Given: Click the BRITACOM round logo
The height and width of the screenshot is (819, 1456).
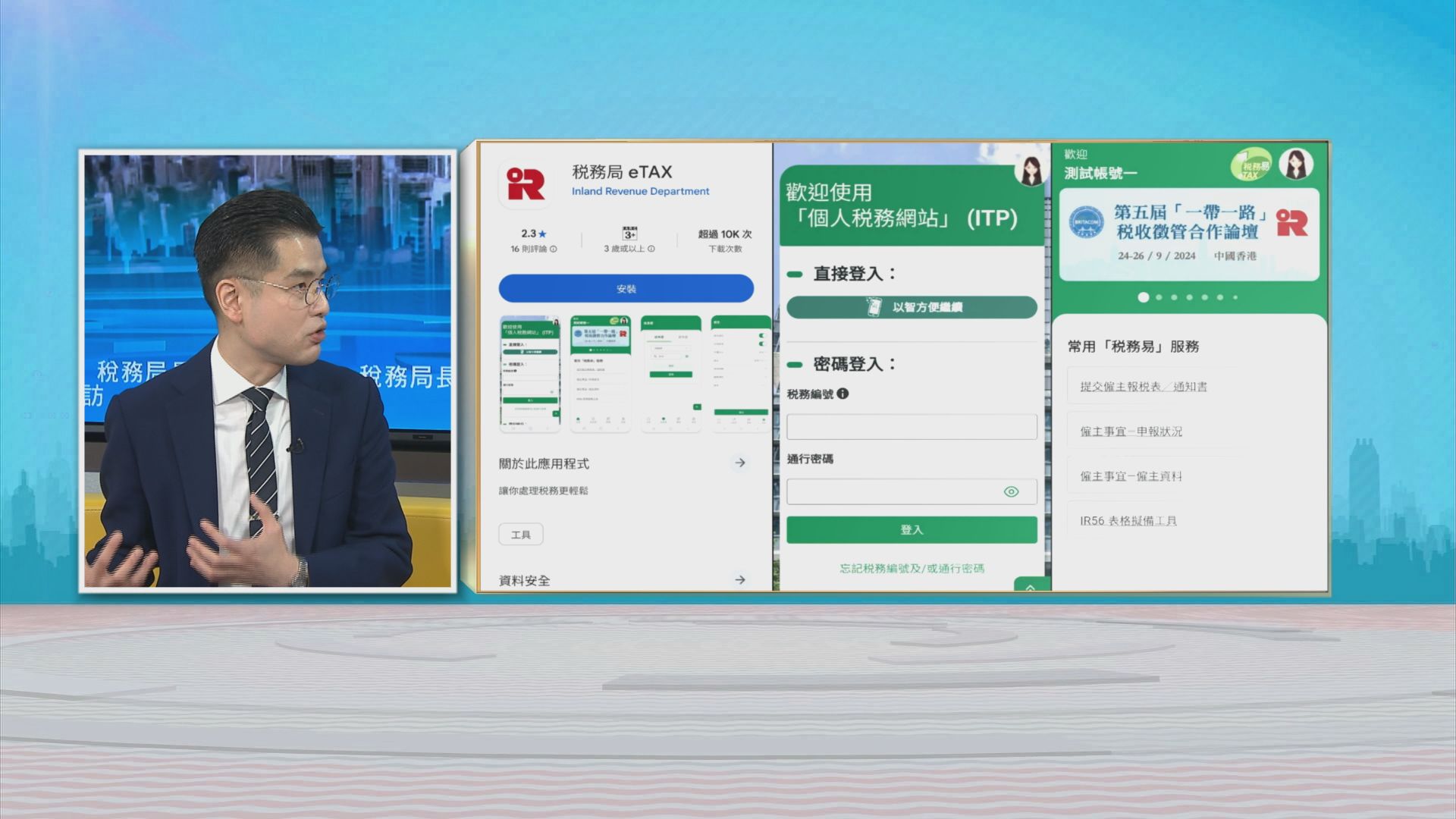Looking at the screenshot, I should coord(1087,223).
